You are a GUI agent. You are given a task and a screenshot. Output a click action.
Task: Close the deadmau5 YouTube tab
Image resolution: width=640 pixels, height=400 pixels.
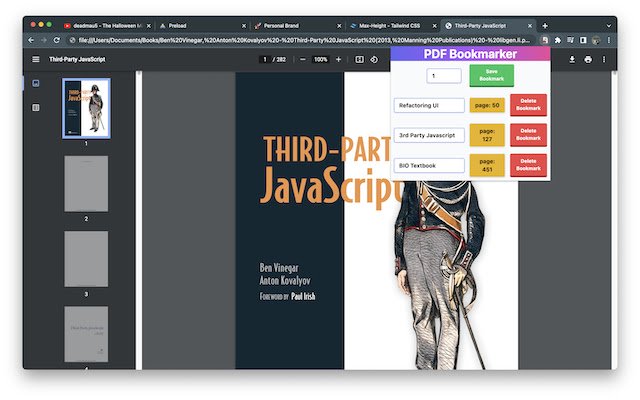pyautogui.click(x=149, y=26)
